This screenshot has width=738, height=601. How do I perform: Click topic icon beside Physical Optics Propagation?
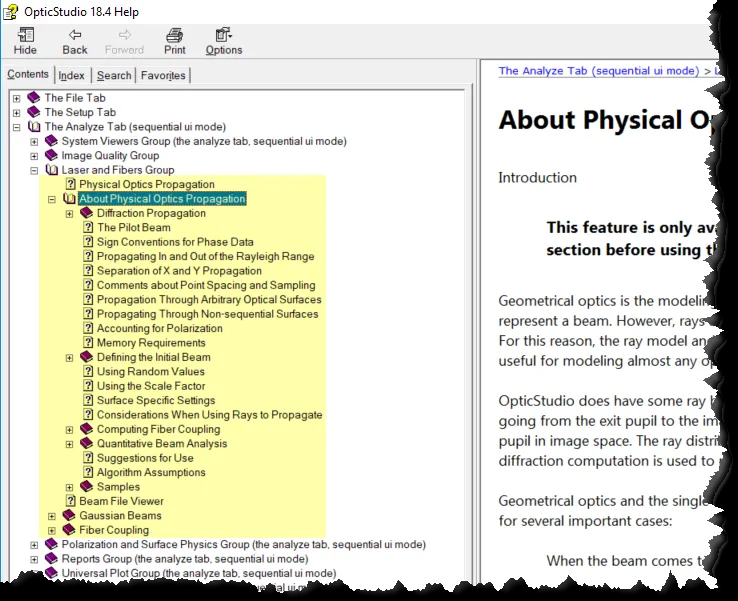71,184
